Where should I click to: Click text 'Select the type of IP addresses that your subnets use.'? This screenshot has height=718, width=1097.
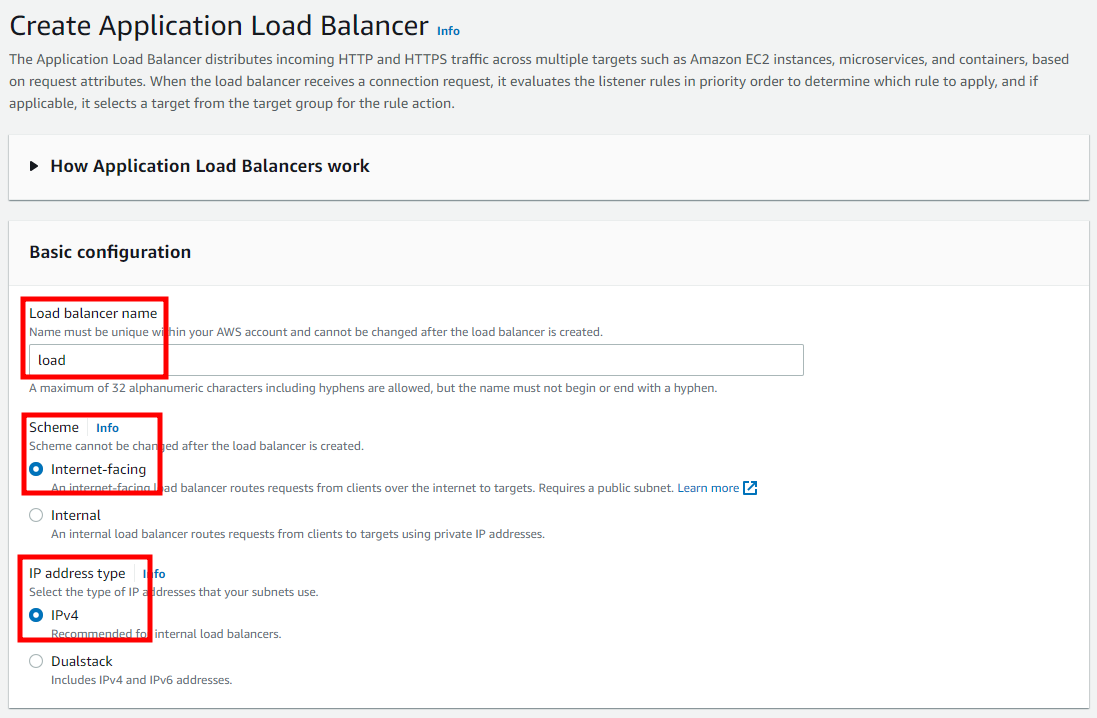coord(174,592)
